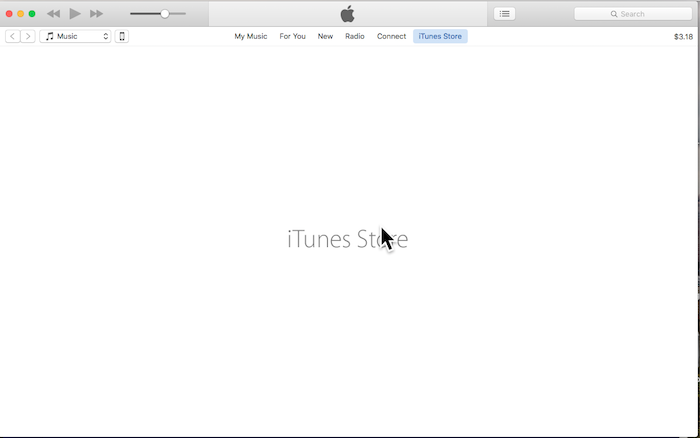Screen dimensions: 700x438
Task: Click the Search field
Action: pos(633,14)
